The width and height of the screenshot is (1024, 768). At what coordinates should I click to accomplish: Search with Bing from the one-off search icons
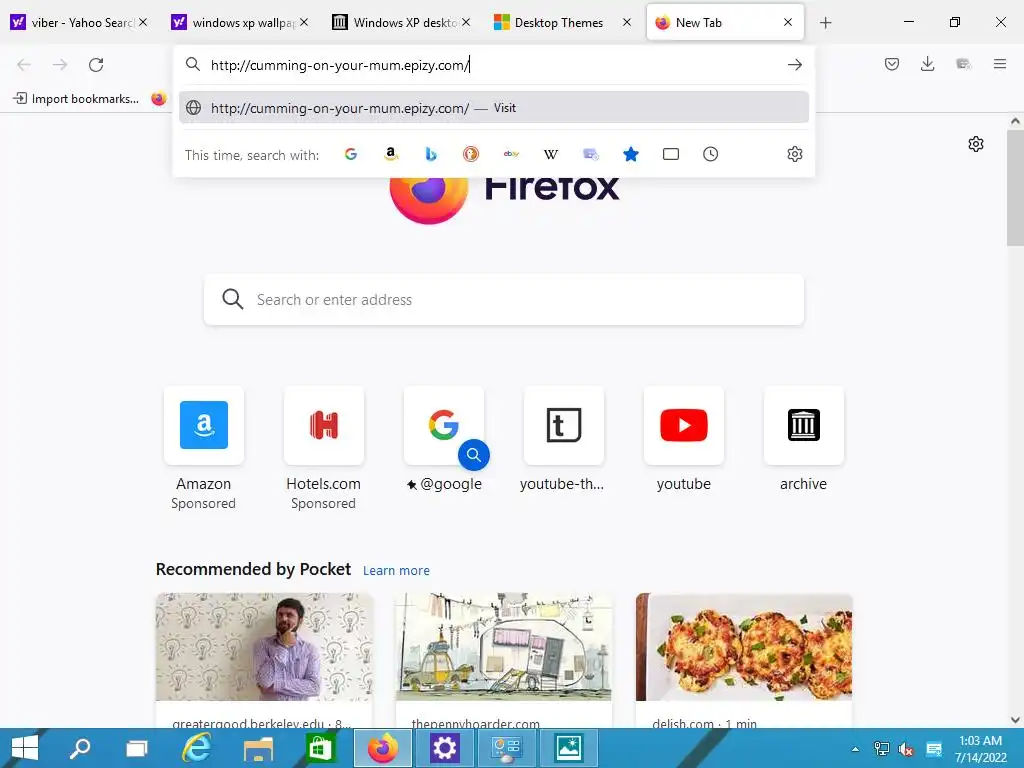pos(431,154)
